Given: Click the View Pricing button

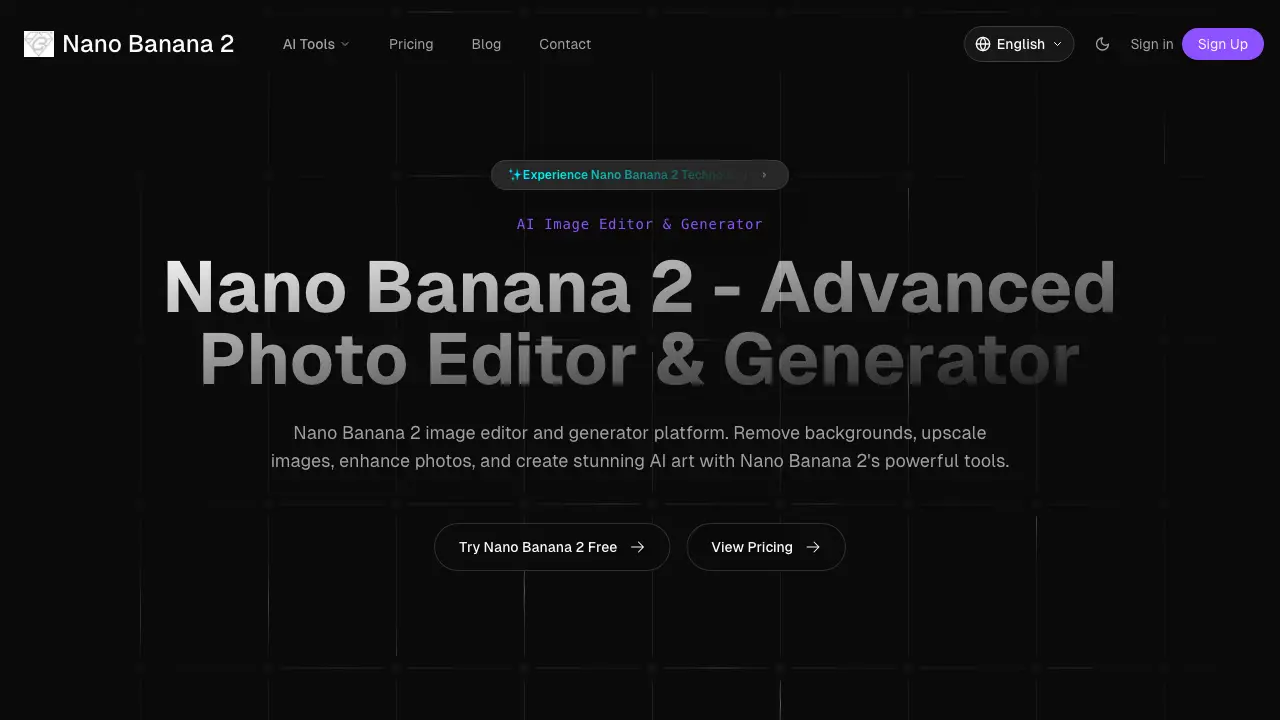Looking at the screenshot, I should point(766,547).
